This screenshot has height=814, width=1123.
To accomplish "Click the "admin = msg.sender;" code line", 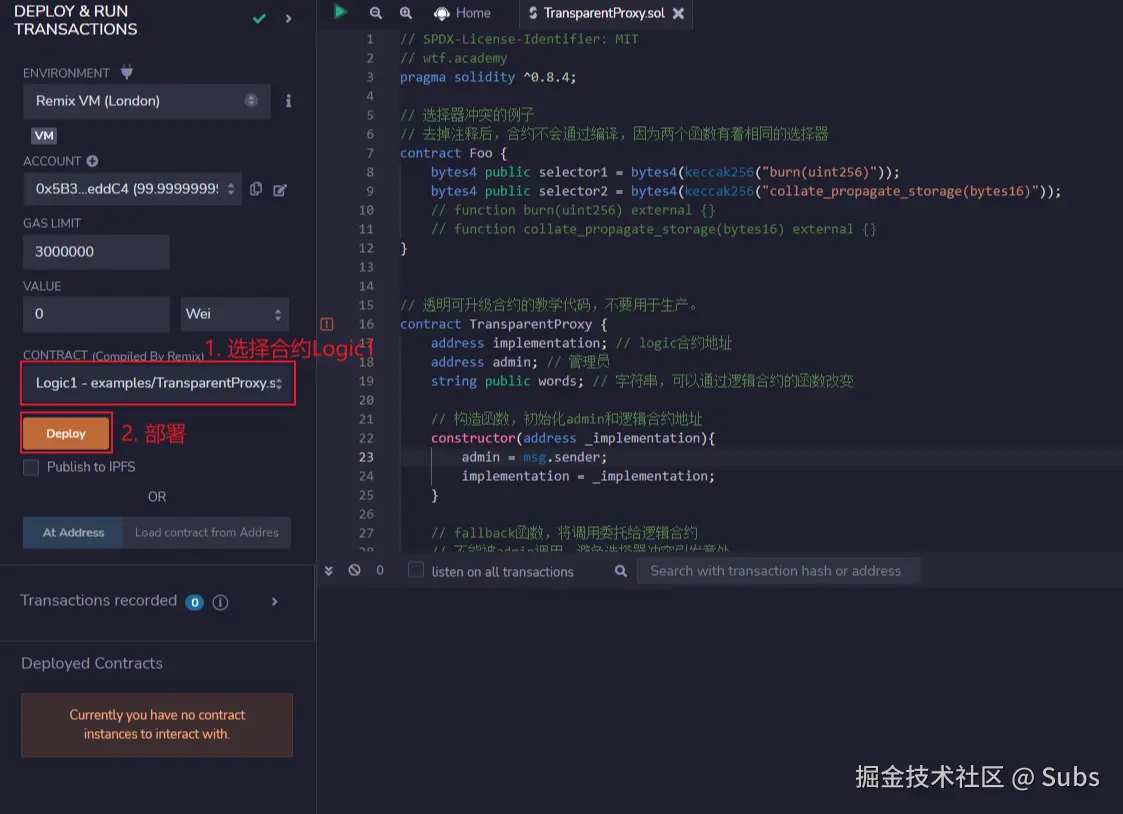I will pos(534,457).
